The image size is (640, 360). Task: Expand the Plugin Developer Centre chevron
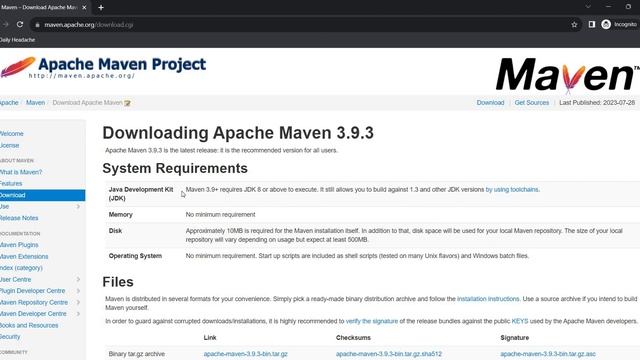pos(78,291)
